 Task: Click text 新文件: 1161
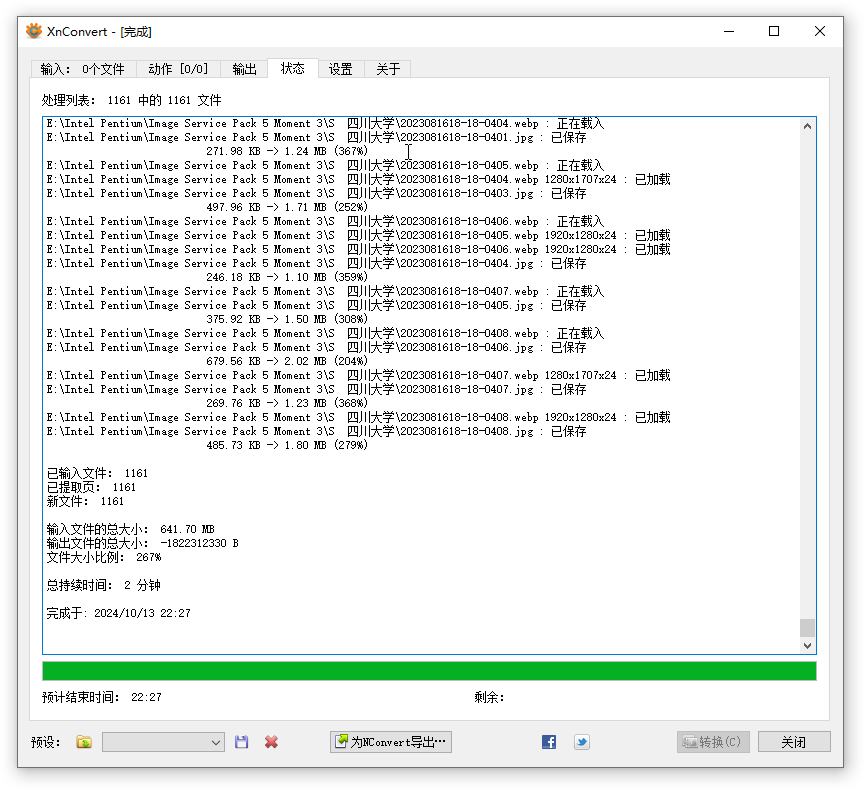tap(85, 501)
